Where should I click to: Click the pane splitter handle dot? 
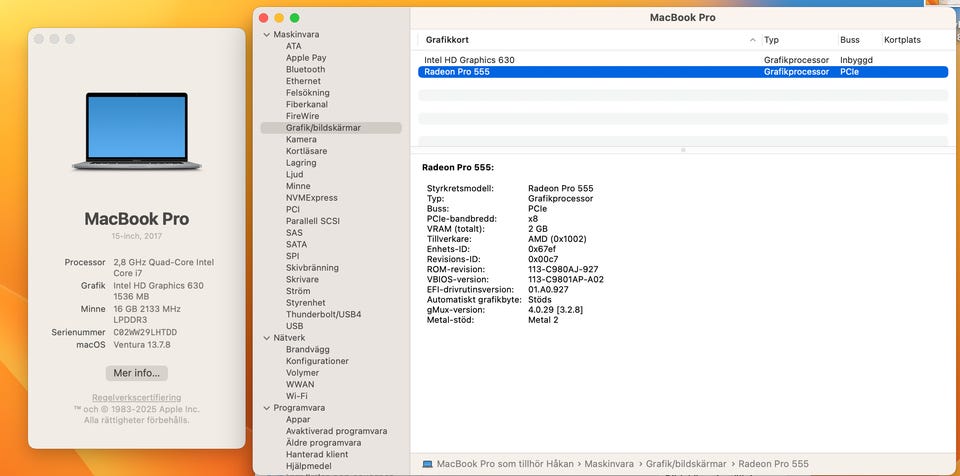683,150
